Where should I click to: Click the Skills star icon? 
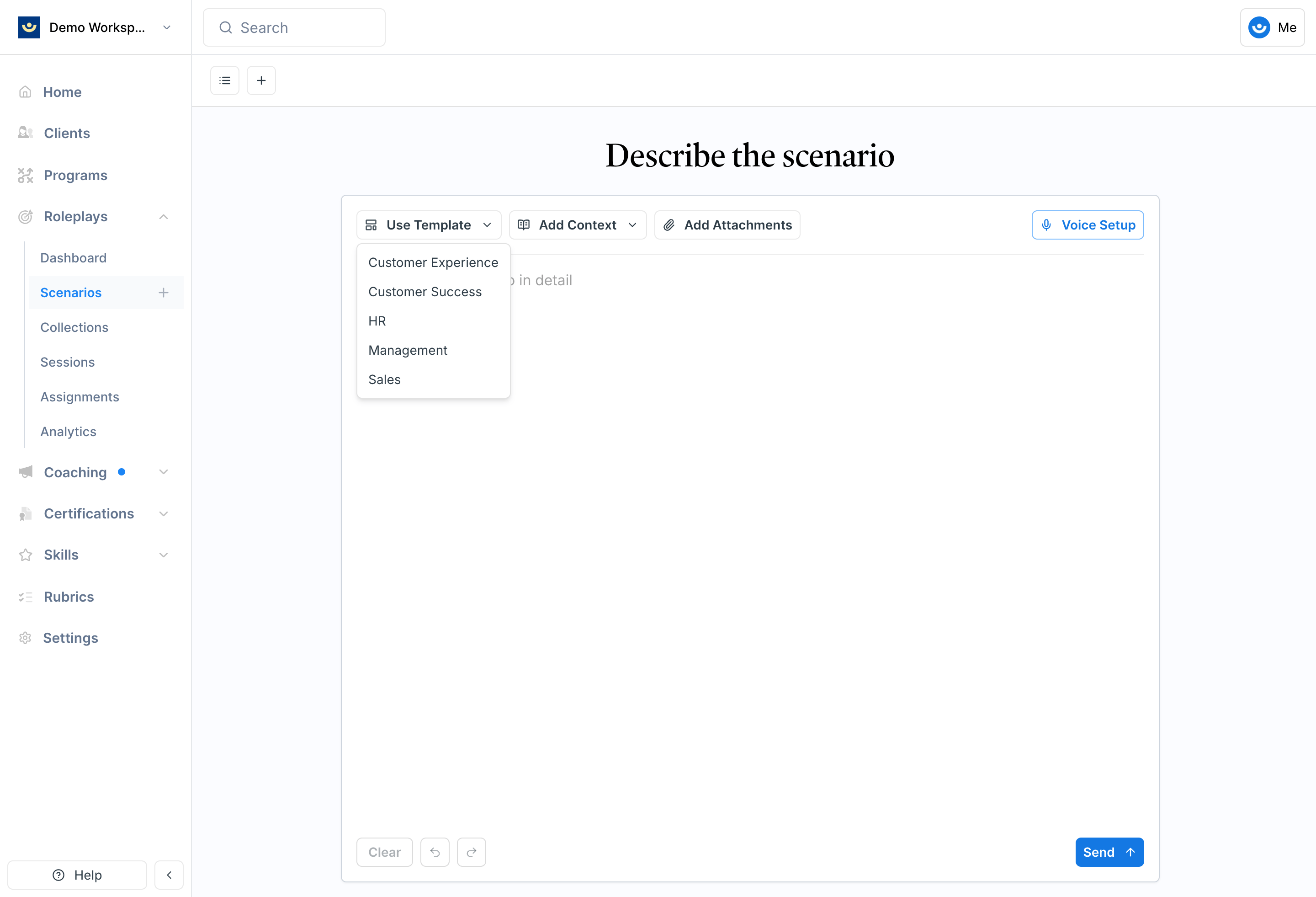pyautogui.click(x=26, y=555)
